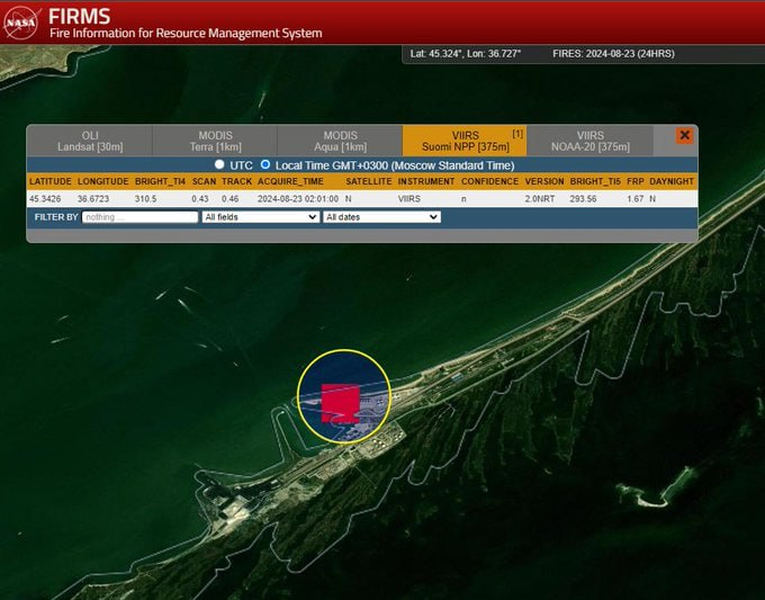Open the All dates dropdown
Image resolution: width=765 pixels, height=600 pixels.
tap(381, 217)
